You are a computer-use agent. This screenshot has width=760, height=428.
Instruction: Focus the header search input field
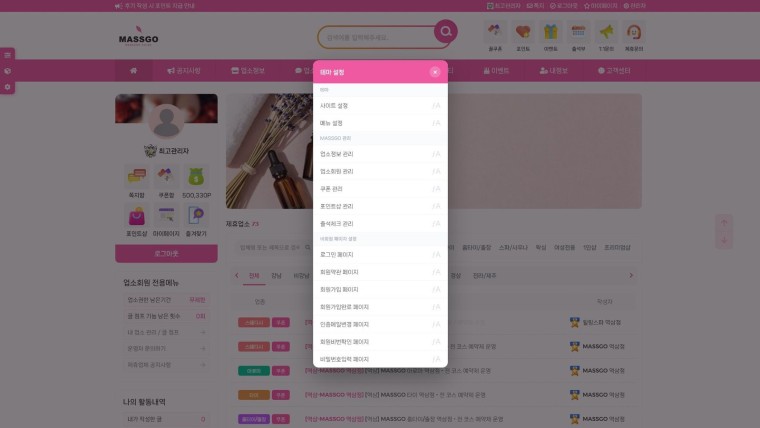point(377,37)
